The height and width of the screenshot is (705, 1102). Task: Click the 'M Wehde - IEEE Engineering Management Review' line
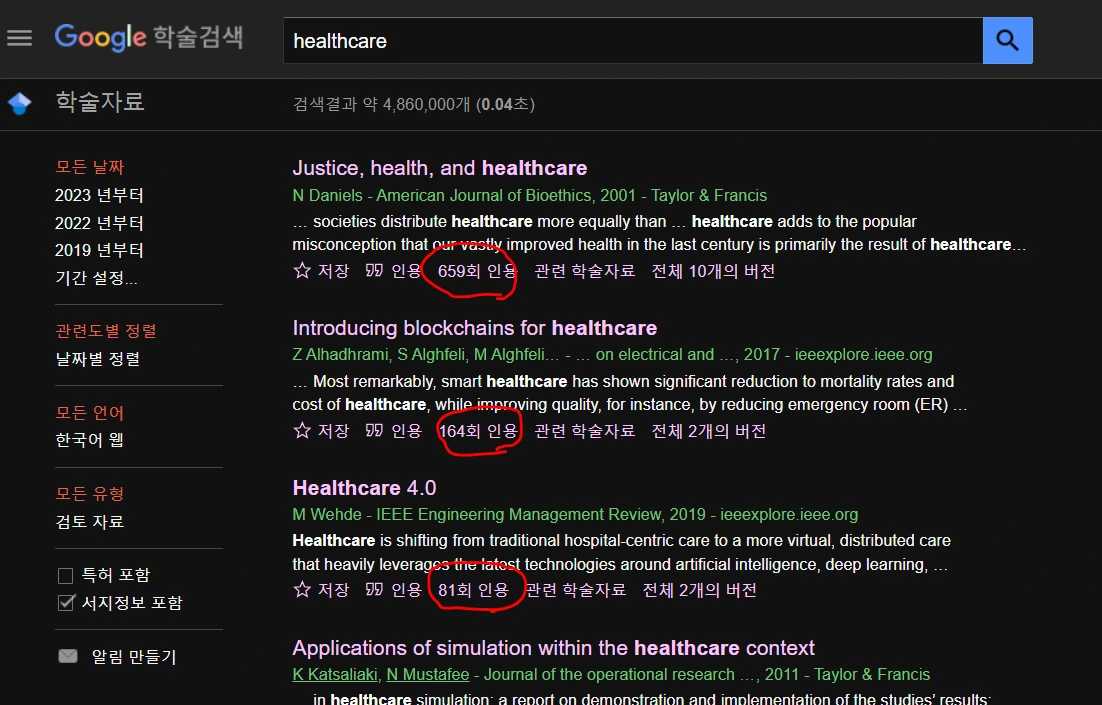[575, 515]
